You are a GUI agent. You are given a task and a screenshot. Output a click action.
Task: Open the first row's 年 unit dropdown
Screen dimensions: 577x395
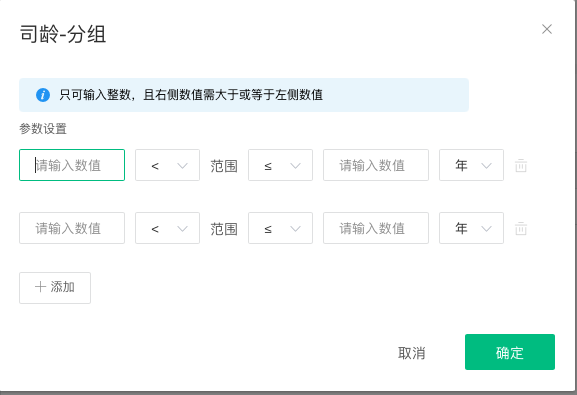pos(471,165)
